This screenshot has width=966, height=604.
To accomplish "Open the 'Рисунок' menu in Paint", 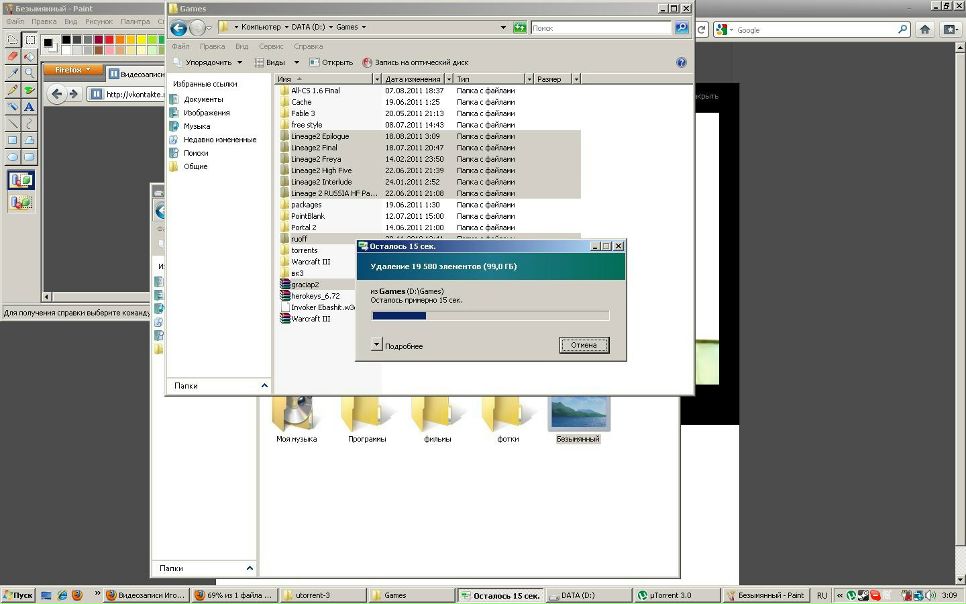I will [x=99, y=21].
